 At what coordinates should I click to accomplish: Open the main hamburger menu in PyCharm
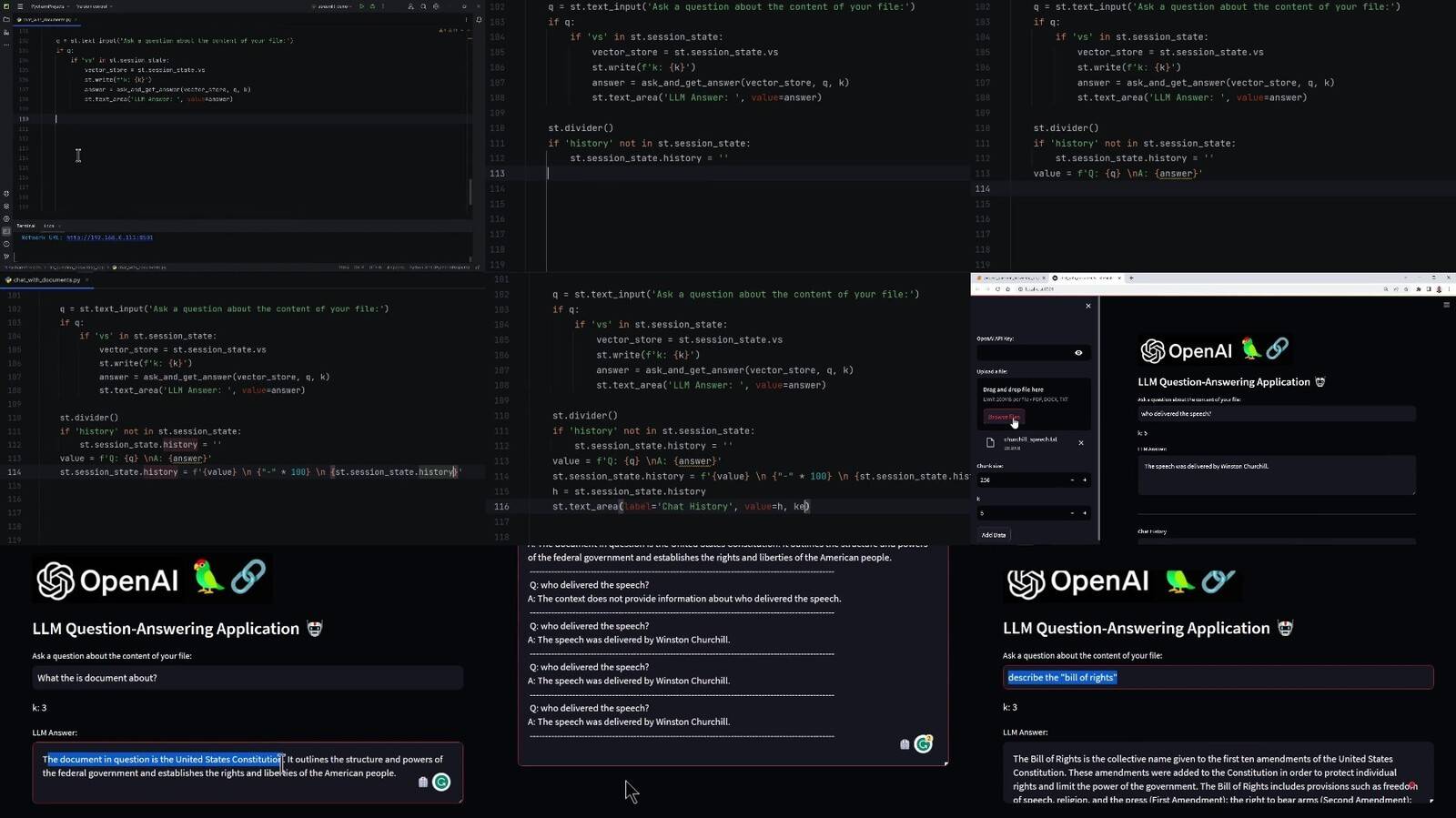20,6
